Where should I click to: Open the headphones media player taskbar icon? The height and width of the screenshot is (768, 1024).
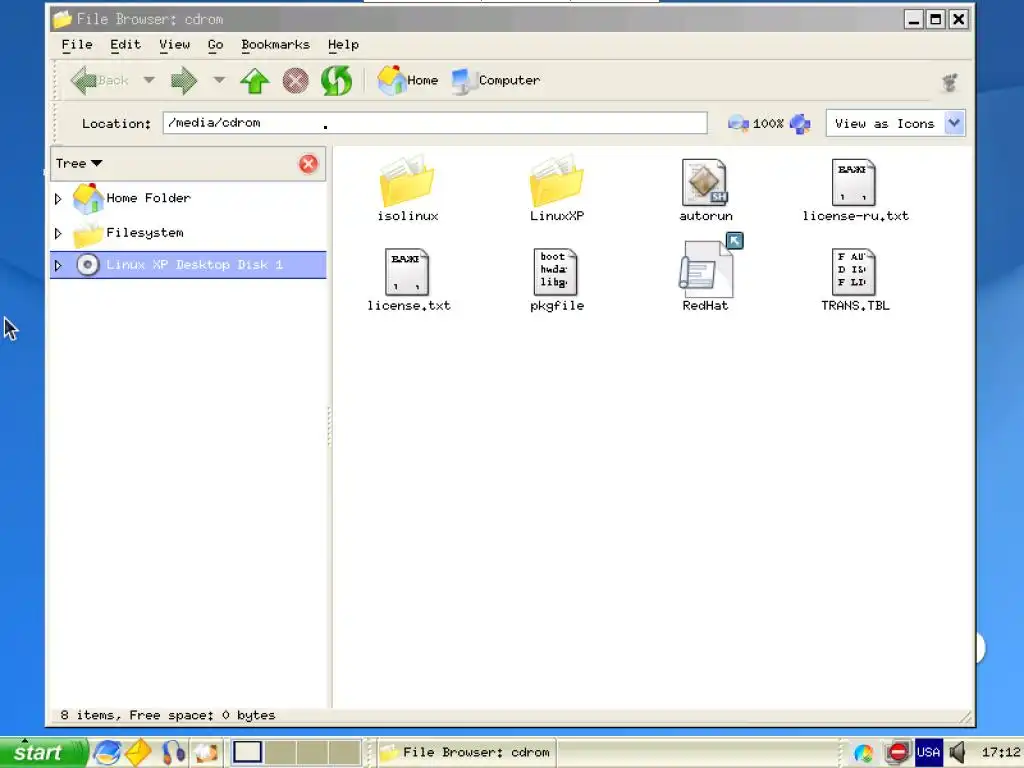coord(173,753)
